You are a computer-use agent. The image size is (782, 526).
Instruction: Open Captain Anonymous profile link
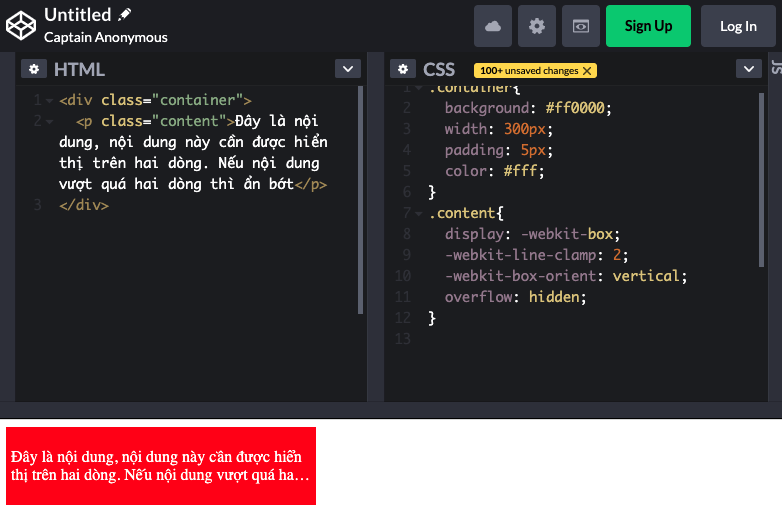[106, 37]
